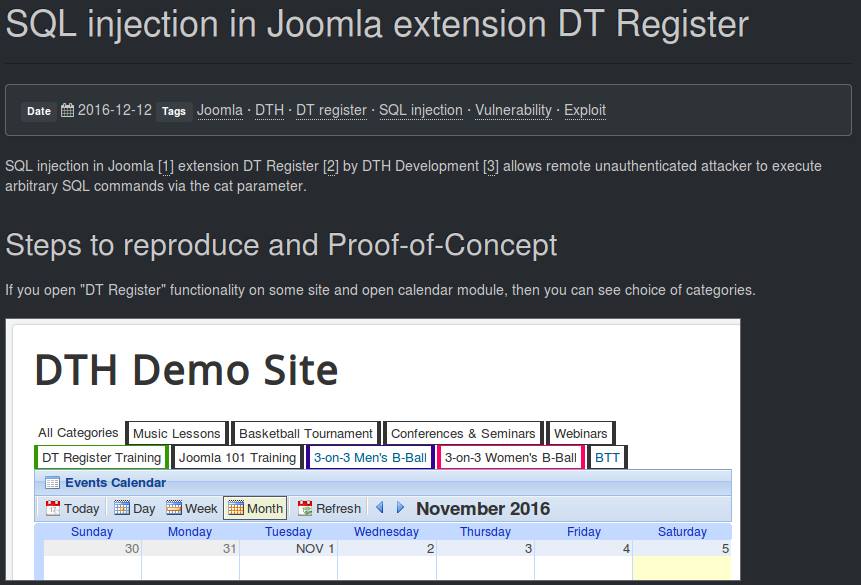861x585 pixels.
Task: Select the 3-on-3 Men's B-Ball category
Action: click(x=370, y=458)
